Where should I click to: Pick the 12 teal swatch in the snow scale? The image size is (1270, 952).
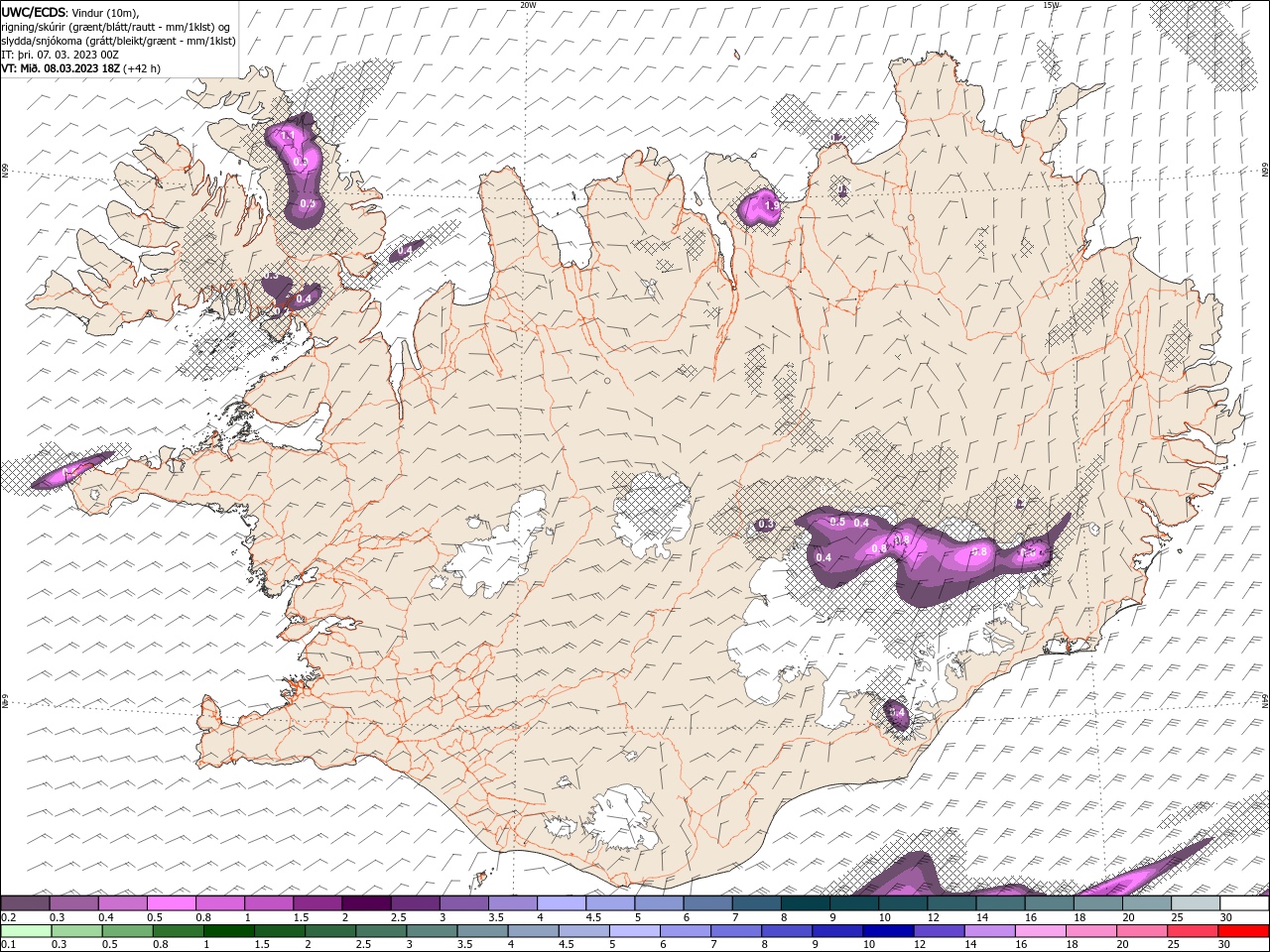tap(952, 902)
